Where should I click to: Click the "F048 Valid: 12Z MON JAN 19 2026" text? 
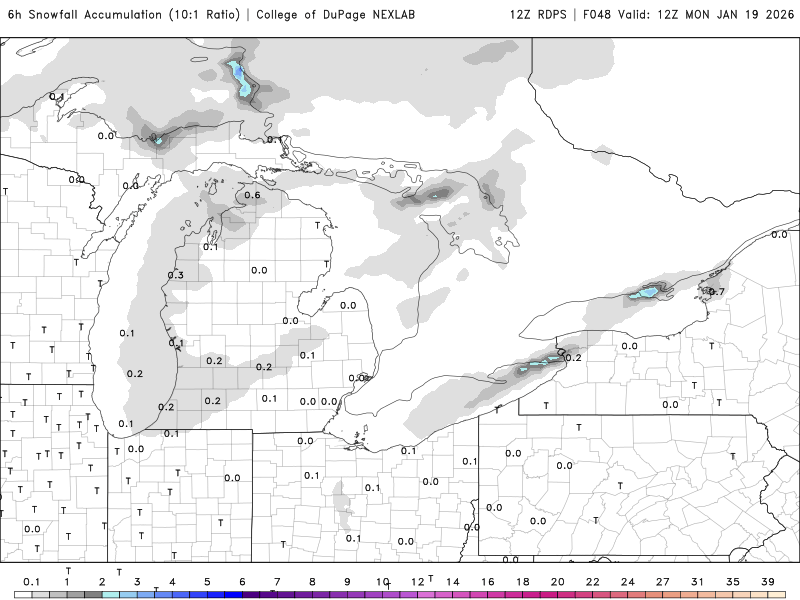688,15
